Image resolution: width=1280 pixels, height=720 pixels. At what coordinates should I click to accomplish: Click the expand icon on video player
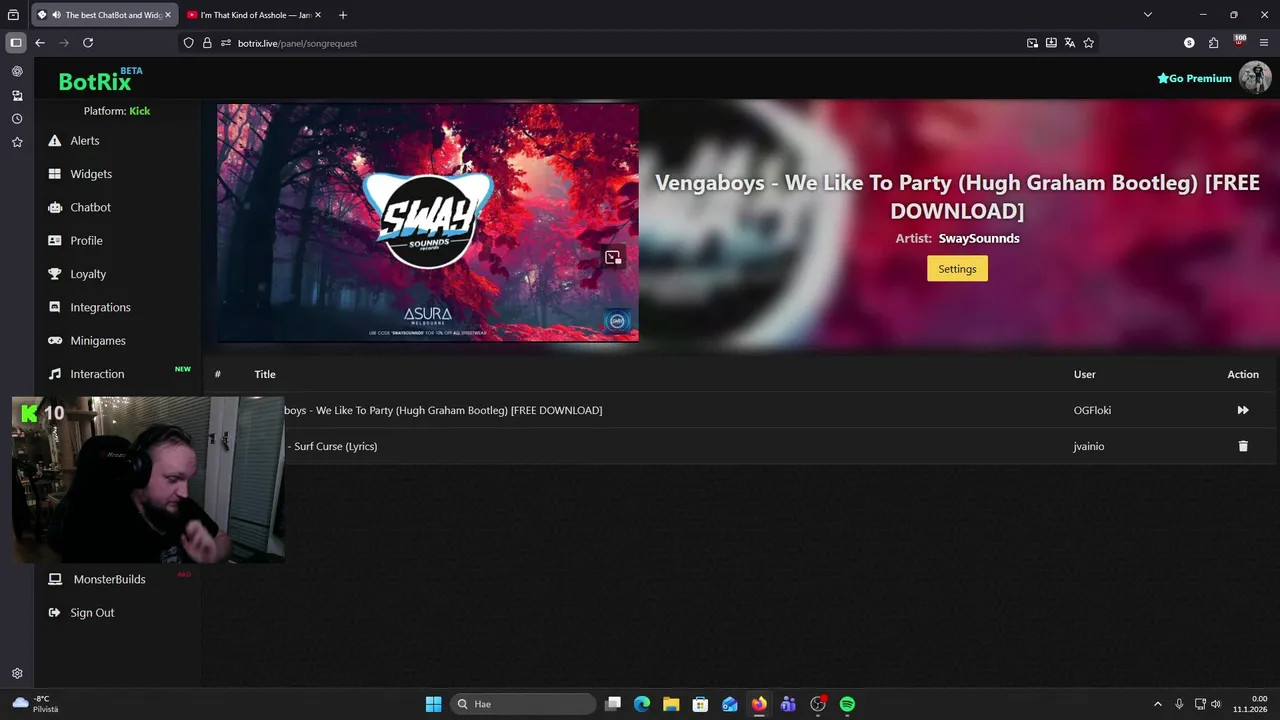pos(613,257)
